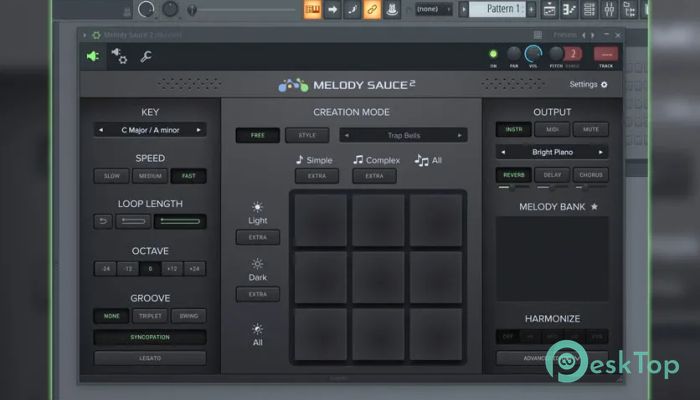
Task: Set octave to -24
Action: point(105,269)
